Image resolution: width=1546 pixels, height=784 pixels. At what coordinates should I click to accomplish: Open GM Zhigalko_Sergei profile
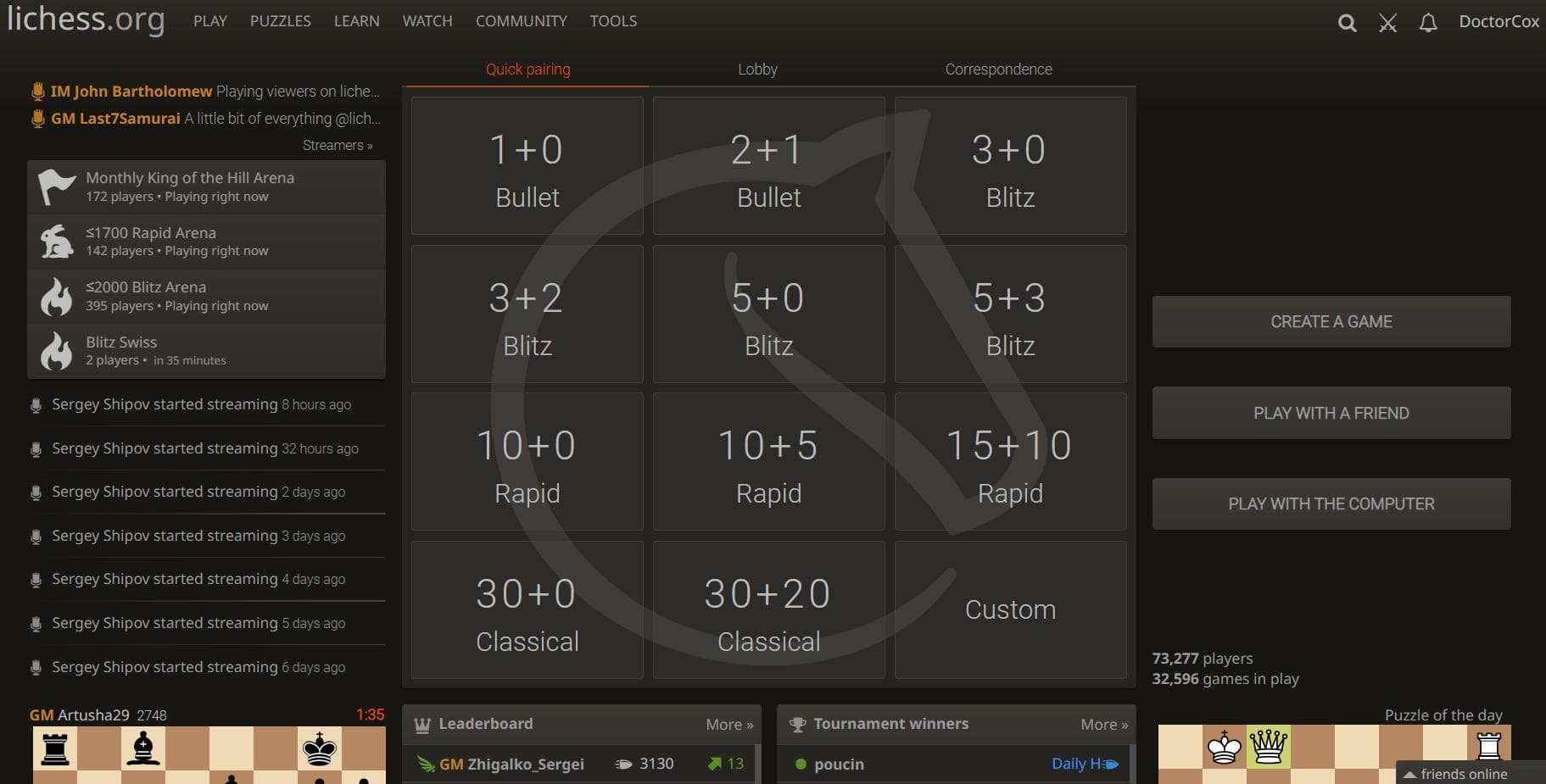pyautogui.click(x=511, y=765)
